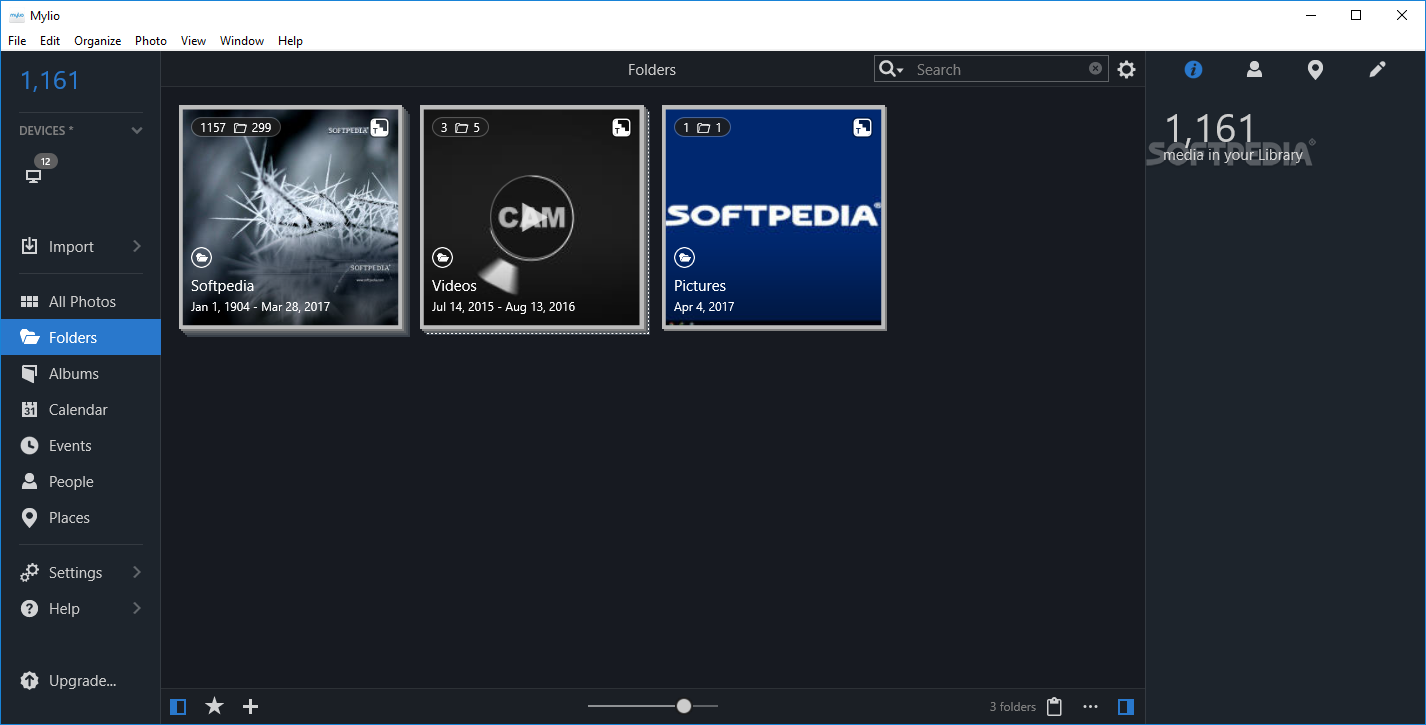Select the computer device icon
This screenshot has height=725, width=1426.
pos(33,177)
